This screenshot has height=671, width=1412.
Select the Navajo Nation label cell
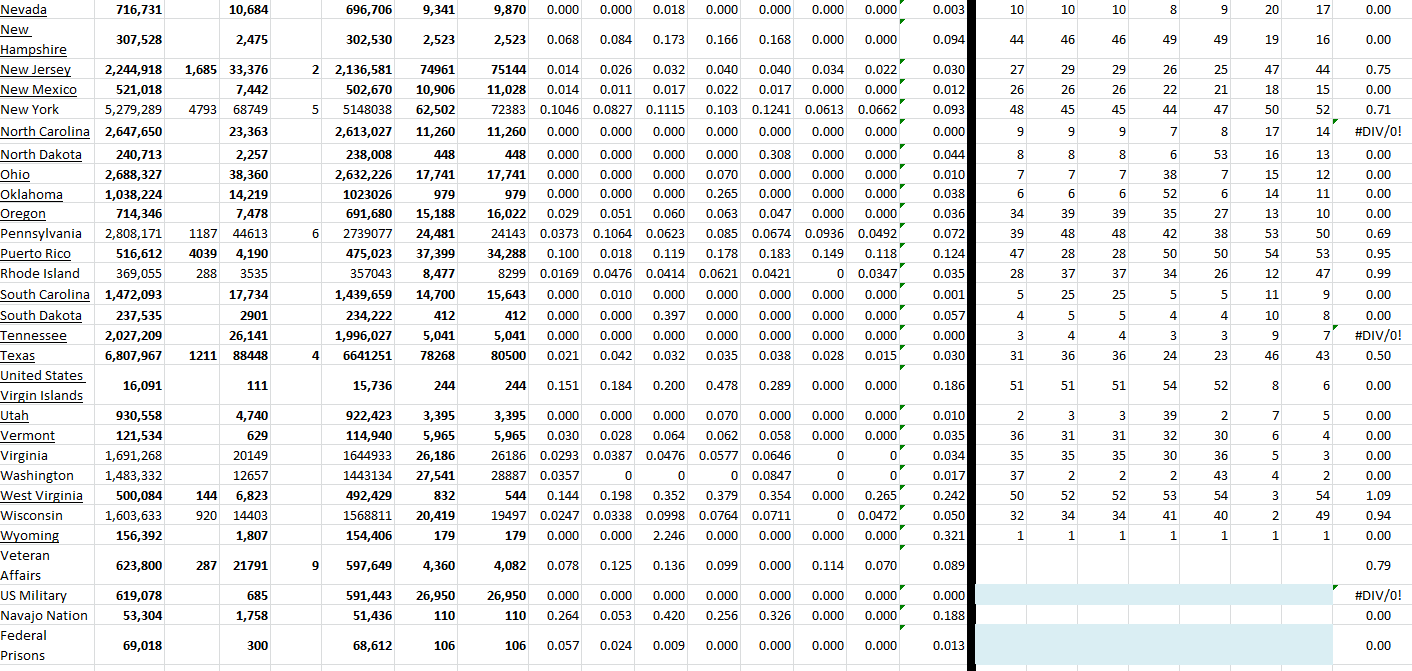44,616
